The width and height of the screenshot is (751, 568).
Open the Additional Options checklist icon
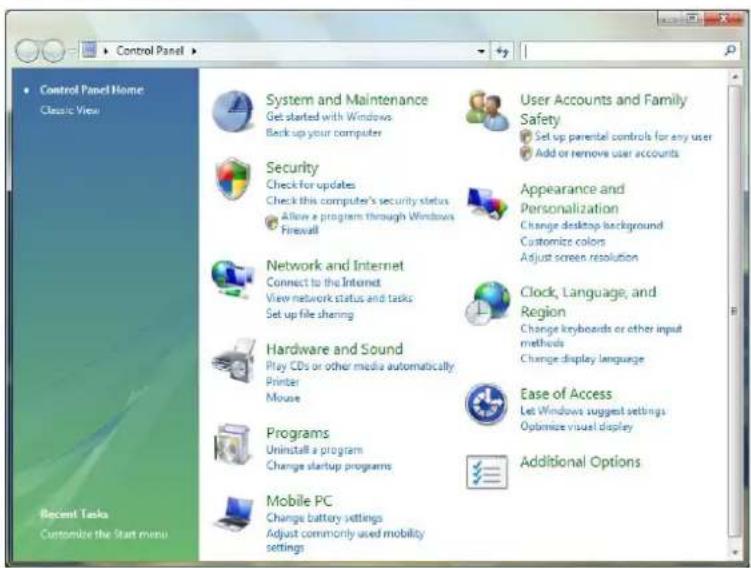point(487,472)
